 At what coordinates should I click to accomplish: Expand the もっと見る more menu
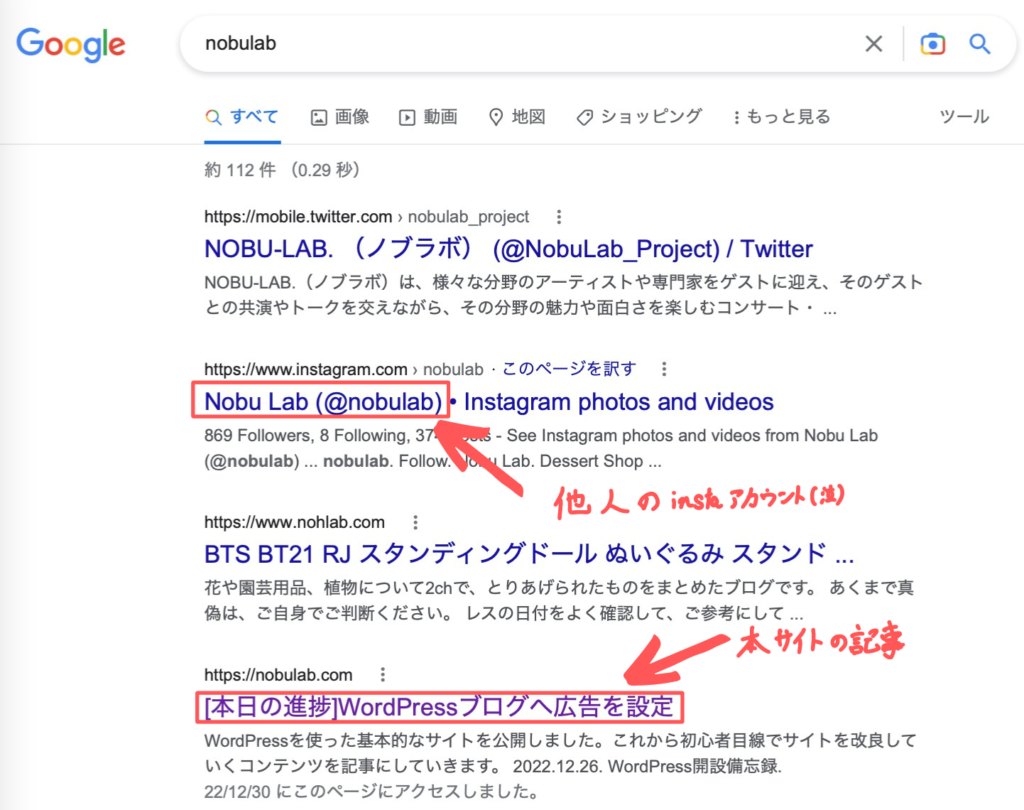781,117
